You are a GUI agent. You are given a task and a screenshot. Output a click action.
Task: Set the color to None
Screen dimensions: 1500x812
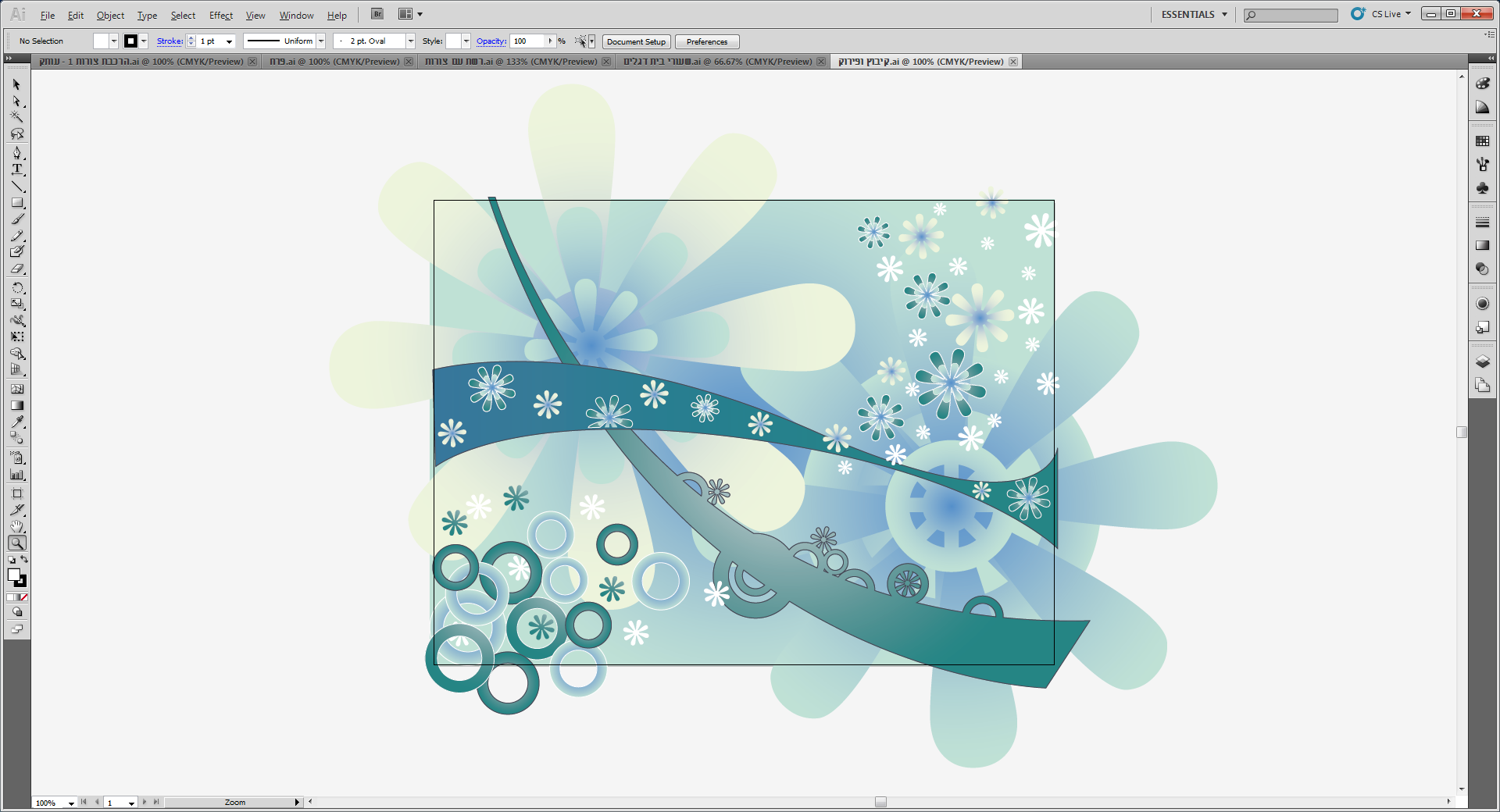pyautogui.click(x=24, y=597)
